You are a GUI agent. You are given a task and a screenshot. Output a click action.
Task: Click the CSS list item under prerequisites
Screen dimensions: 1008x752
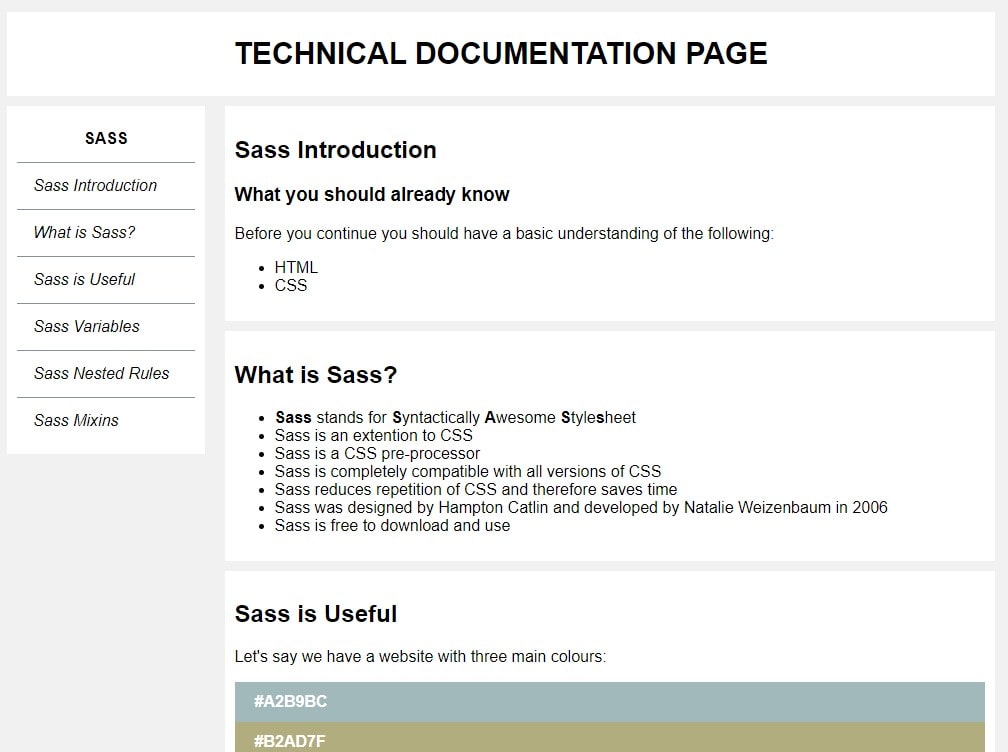click(291, 285)
